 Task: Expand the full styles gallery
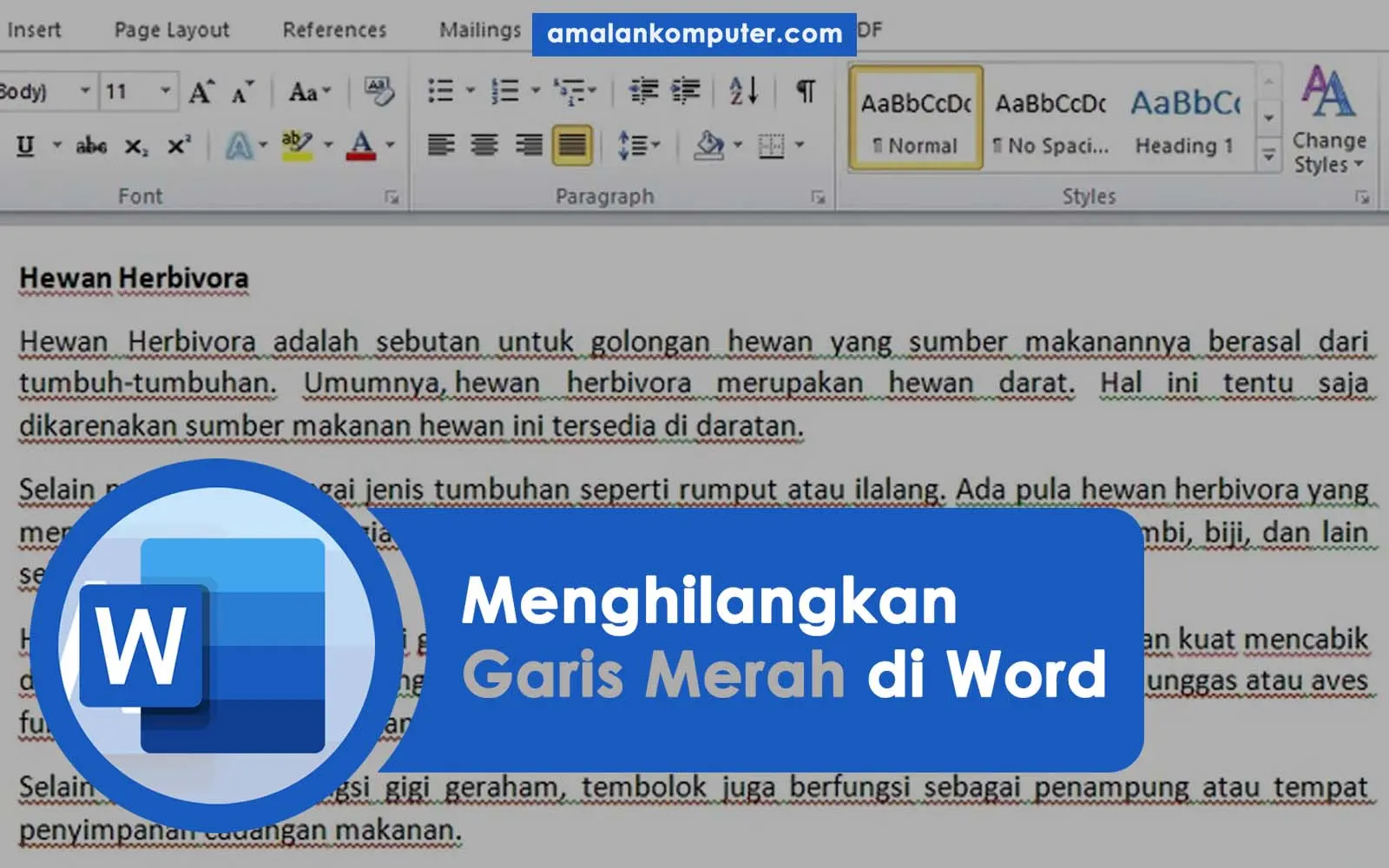[1268, 156]
